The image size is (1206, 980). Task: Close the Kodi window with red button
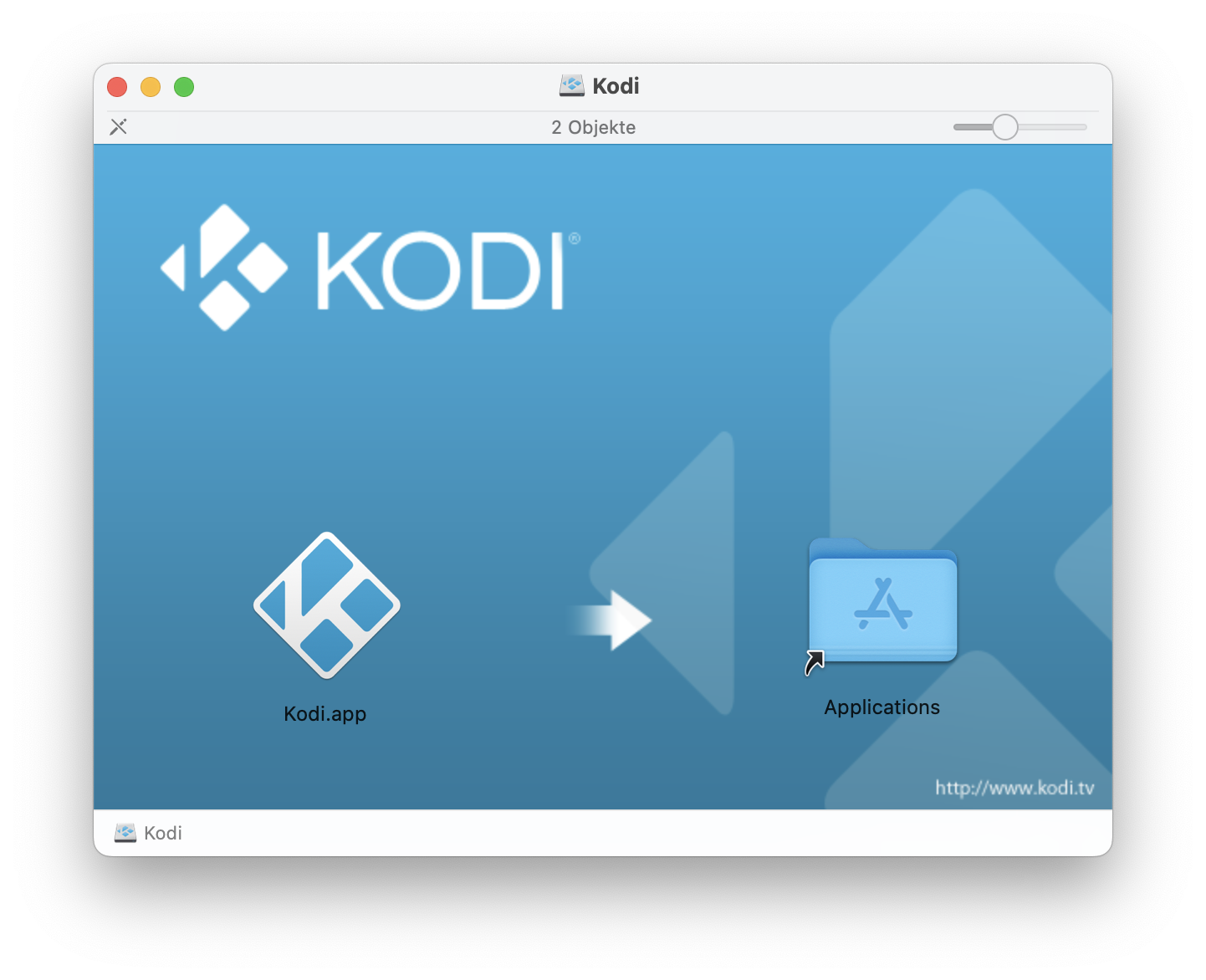coord(117,87)
